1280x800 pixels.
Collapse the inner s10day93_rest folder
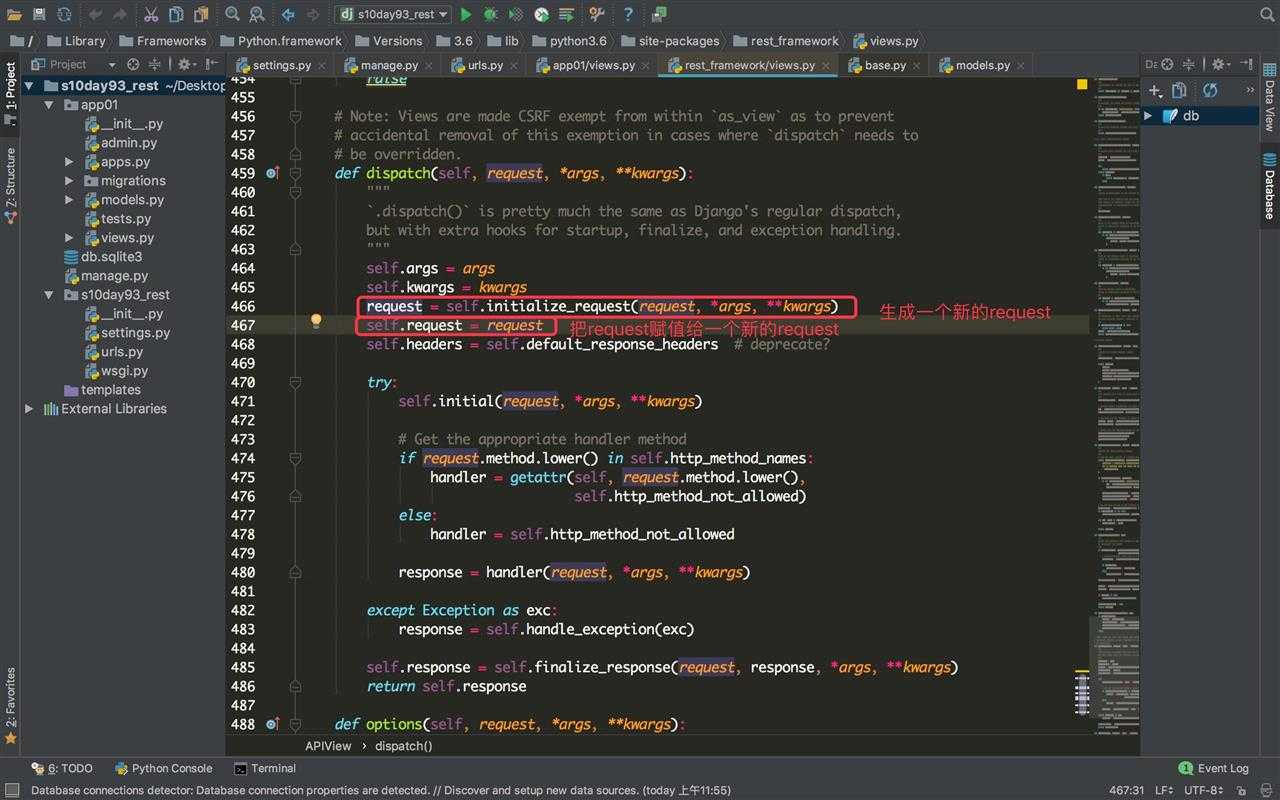pos(49,294)
